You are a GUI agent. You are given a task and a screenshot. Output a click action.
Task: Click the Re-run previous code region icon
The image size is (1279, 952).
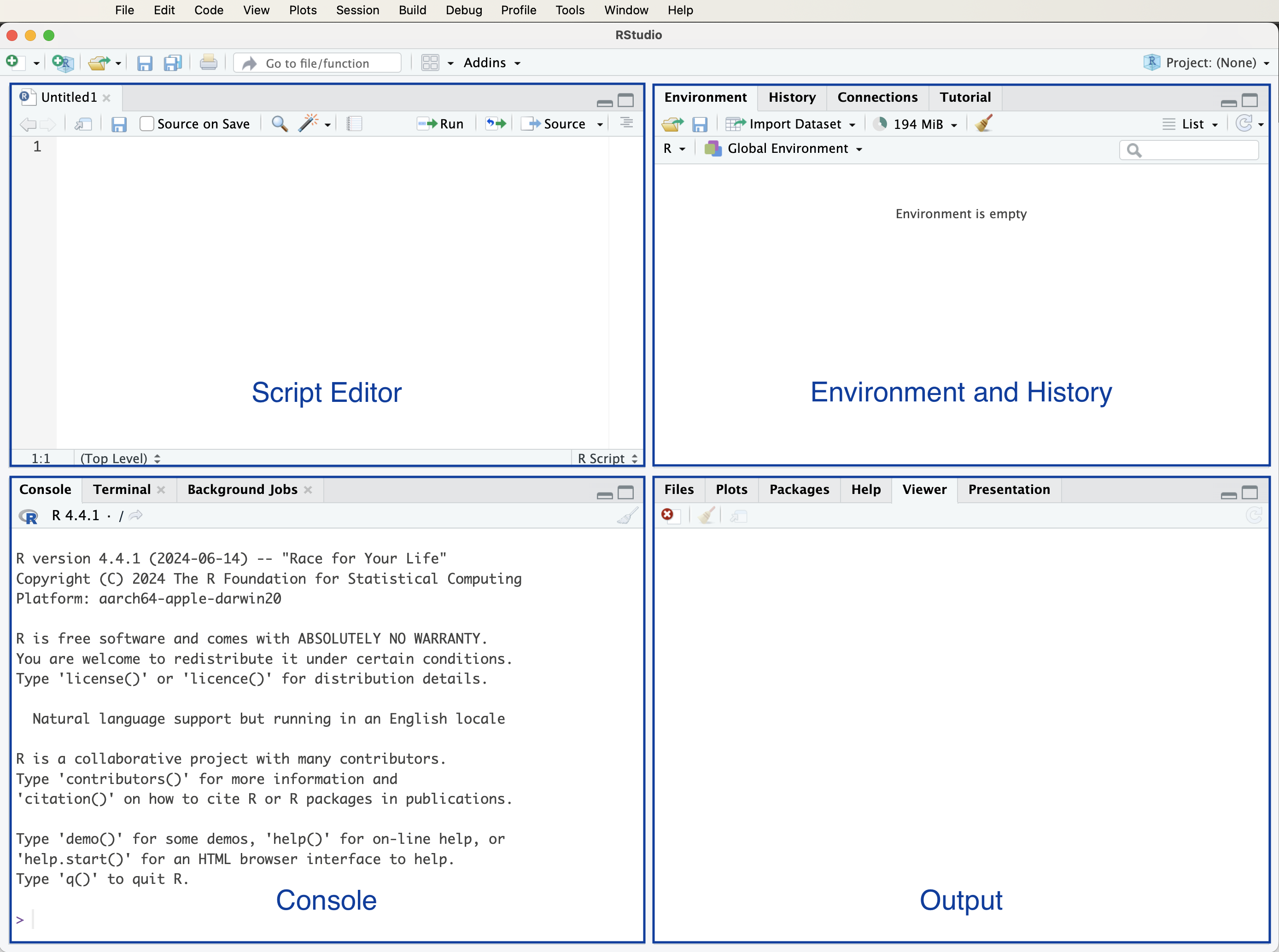496,123
